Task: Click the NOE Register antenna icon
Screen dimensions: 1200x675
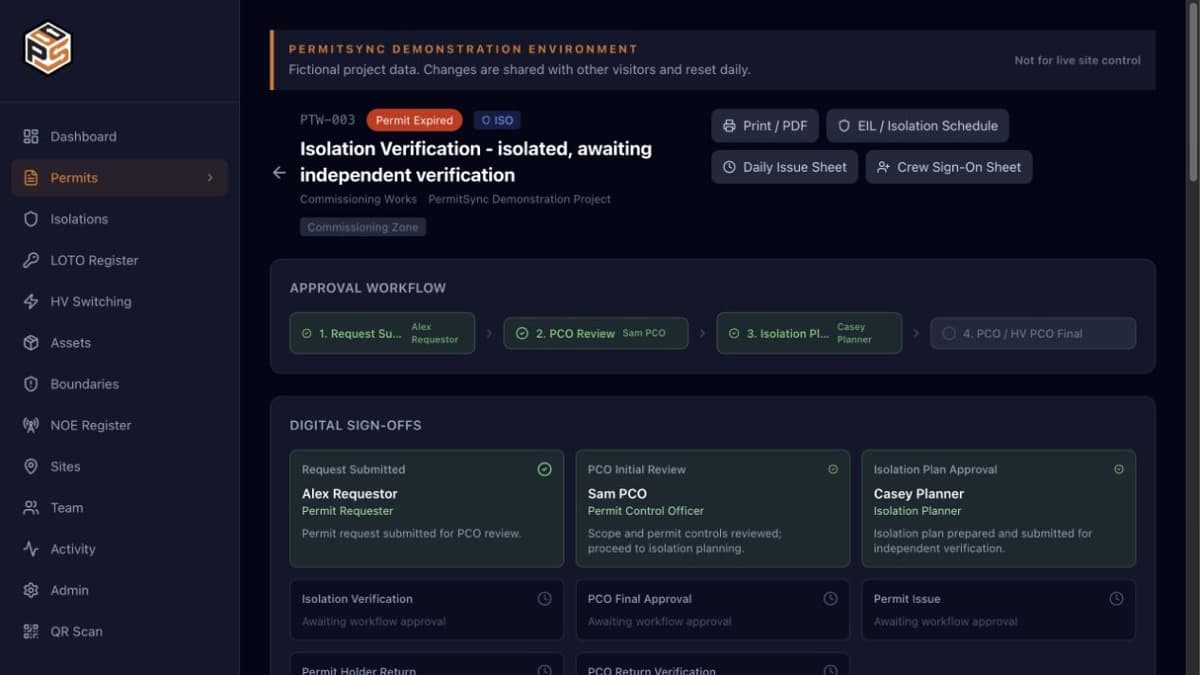Action: pyautogui.click(x=31, y=425)
